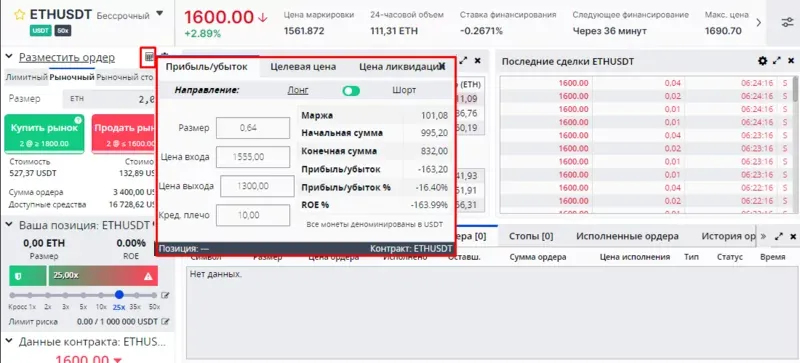
Task: Select Шорт direction in calculator
Action: click(404, 90)
